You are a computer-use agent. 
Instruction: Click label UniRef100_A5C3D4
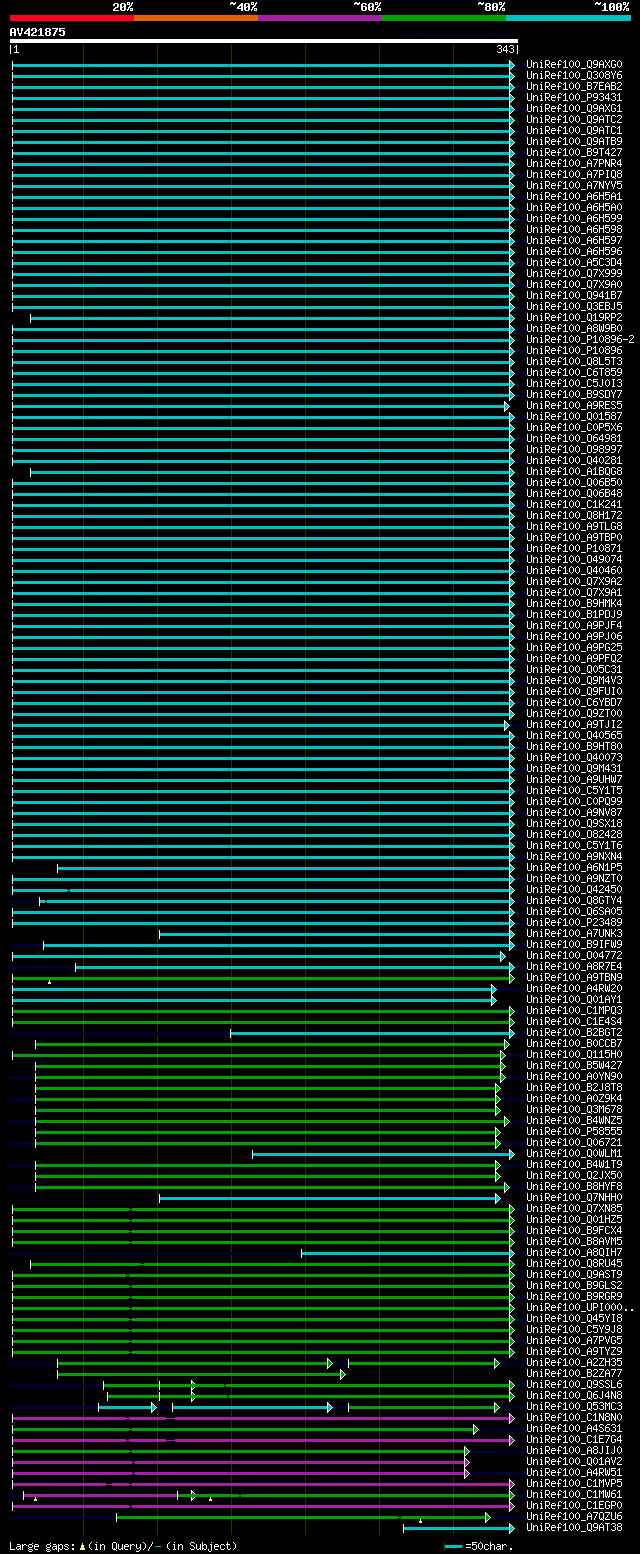point(574,263)
